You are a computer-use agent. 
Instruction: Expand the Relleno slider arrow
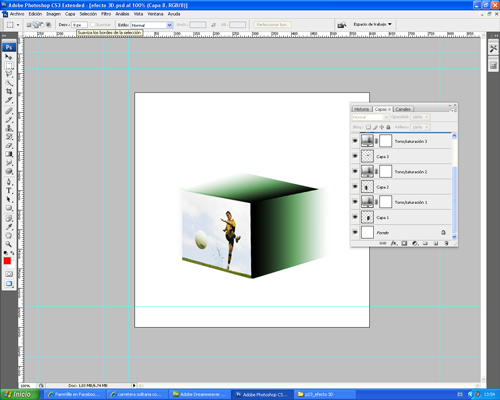coord(427,127)
